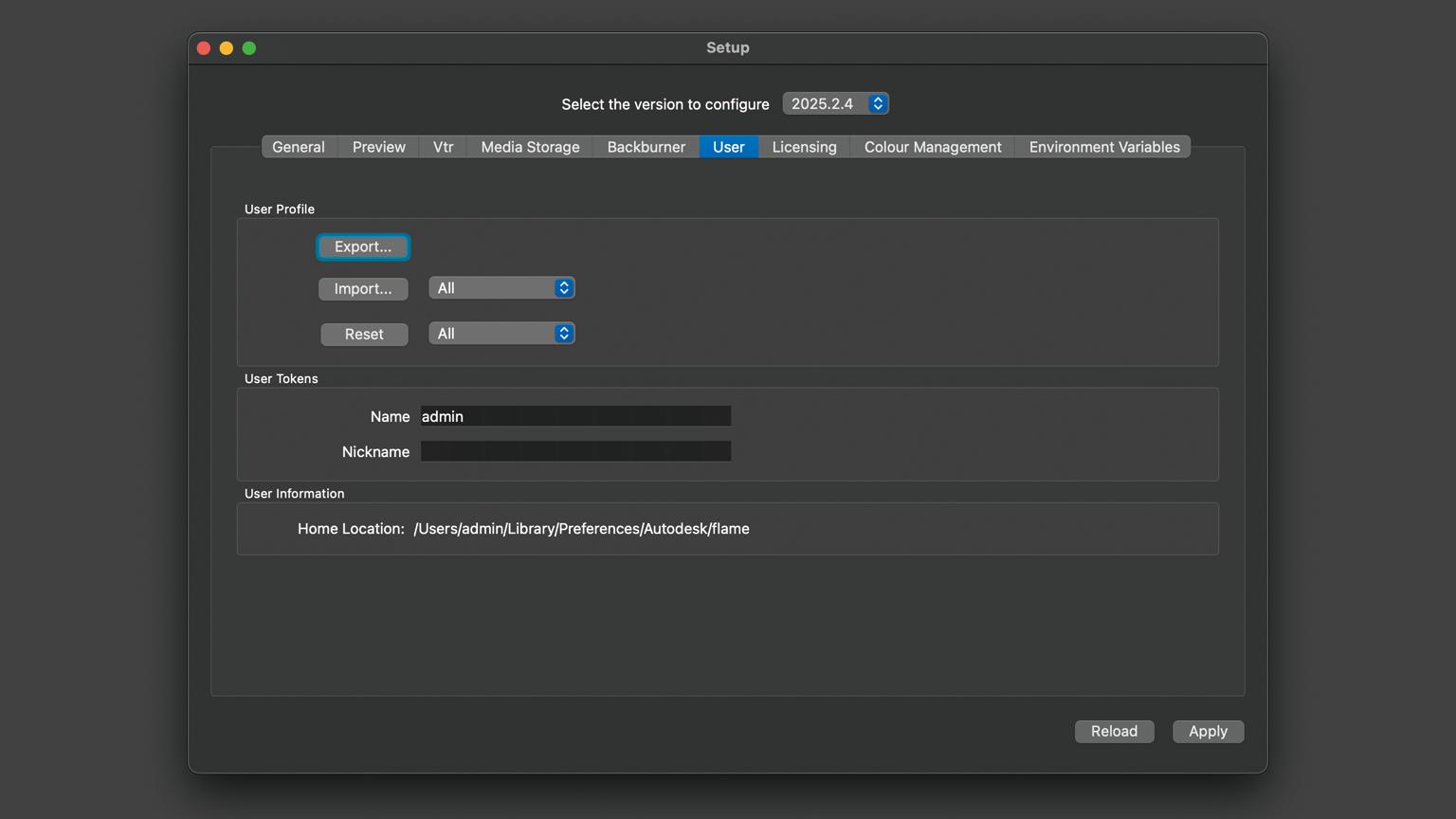Switch to the General tab

[299, 147]
